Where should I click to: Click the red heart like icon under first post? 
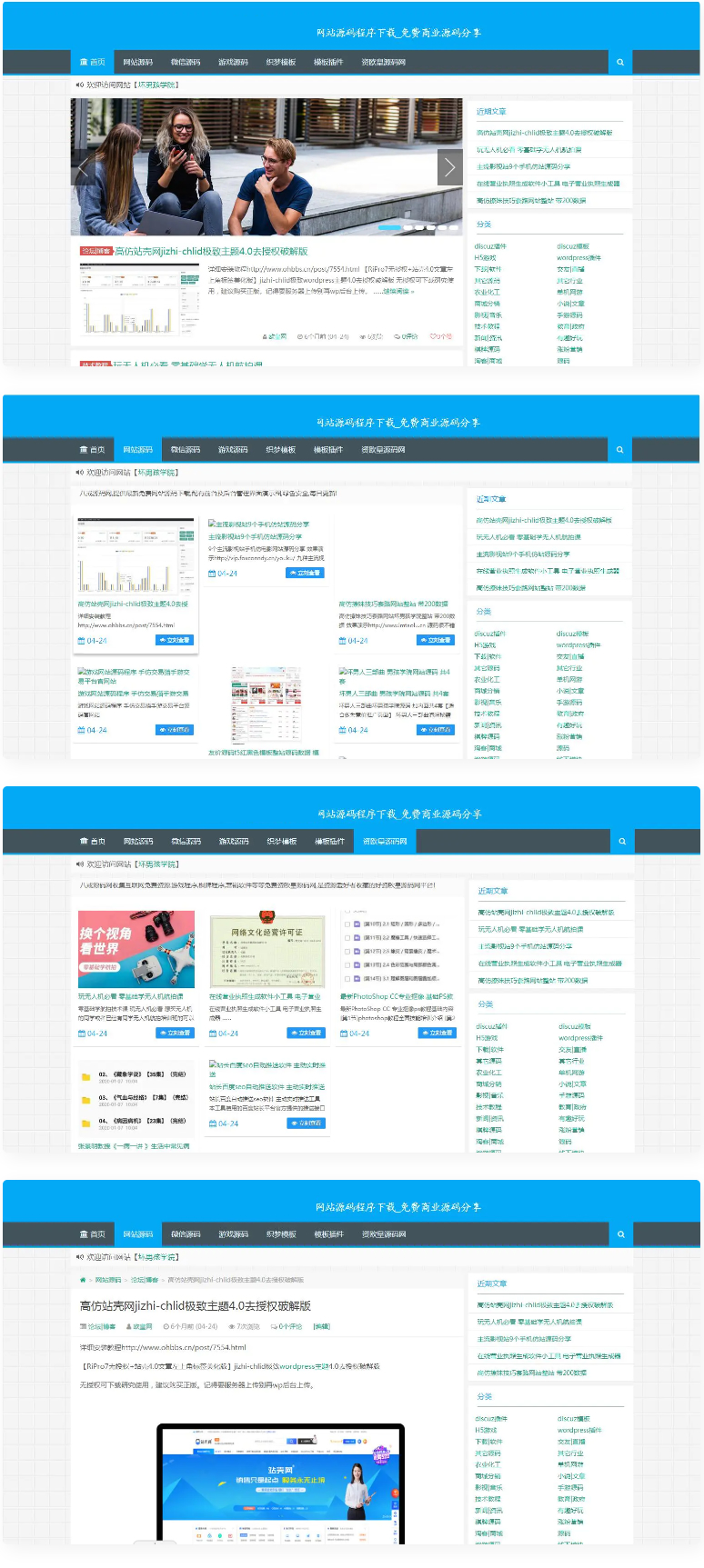click(x=434, y=336)
